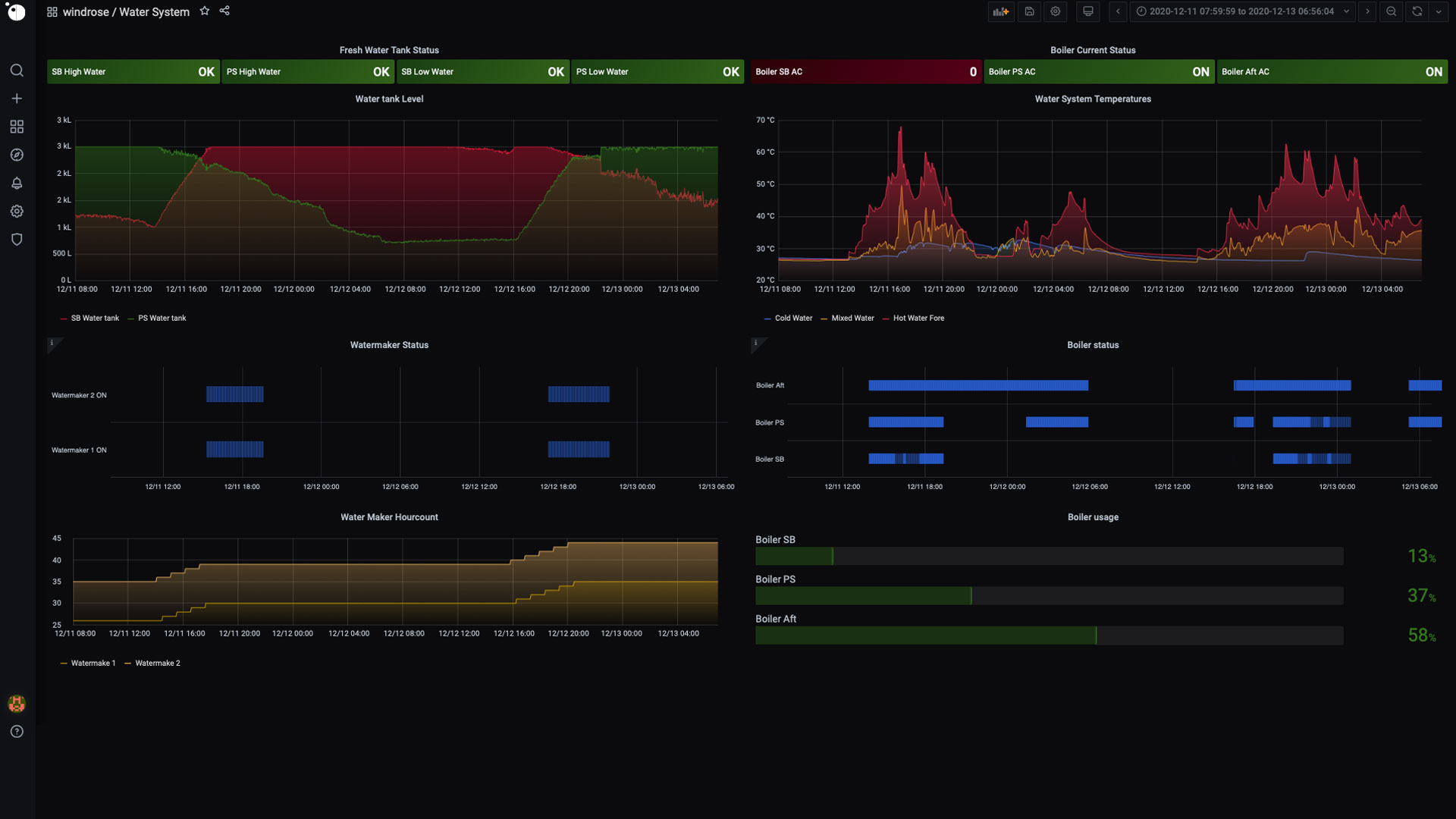Share the dashboard
1456x819 pixels.
point(224,11)
